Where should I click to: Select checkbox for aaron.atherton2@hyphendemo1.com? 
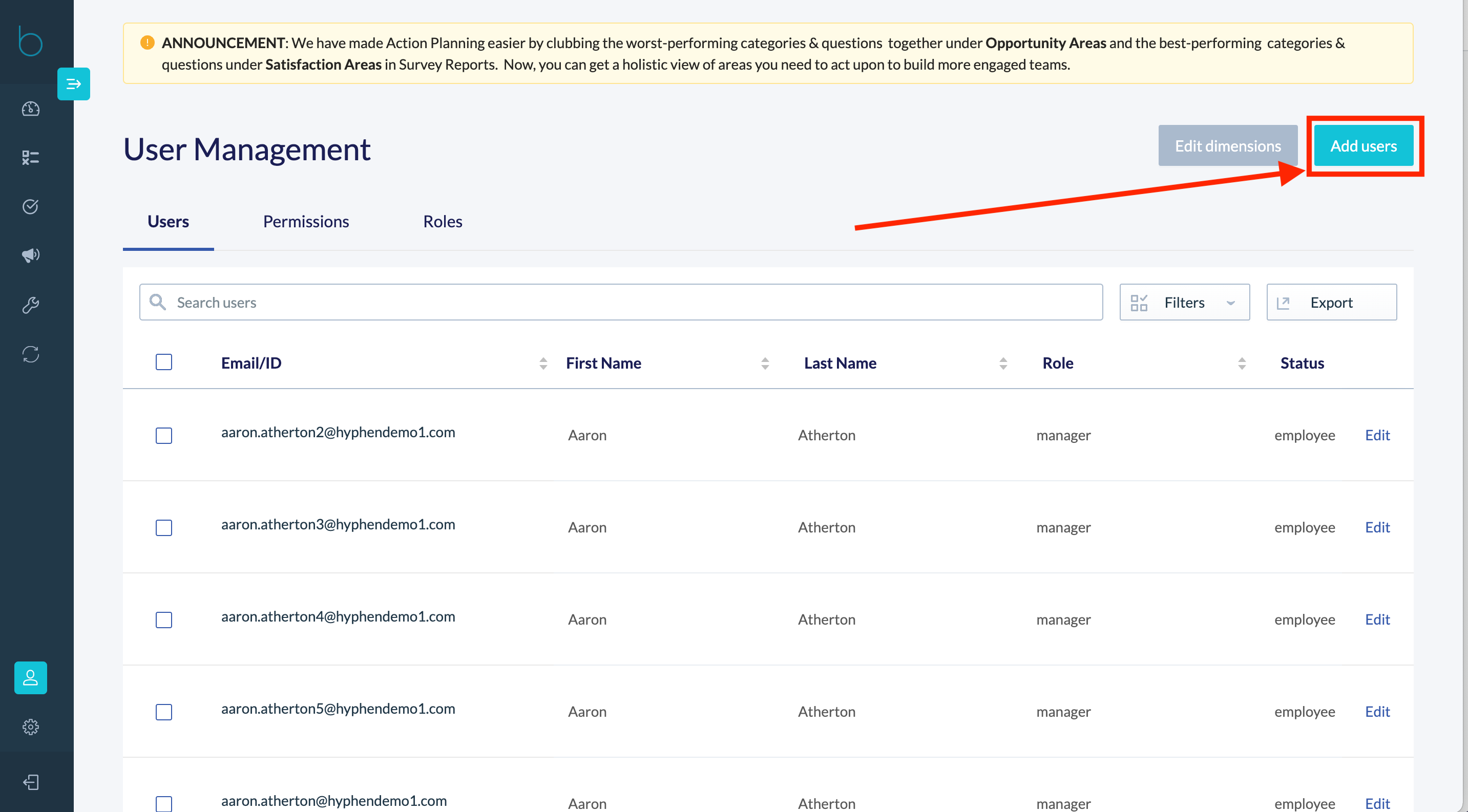click(164, 436)
